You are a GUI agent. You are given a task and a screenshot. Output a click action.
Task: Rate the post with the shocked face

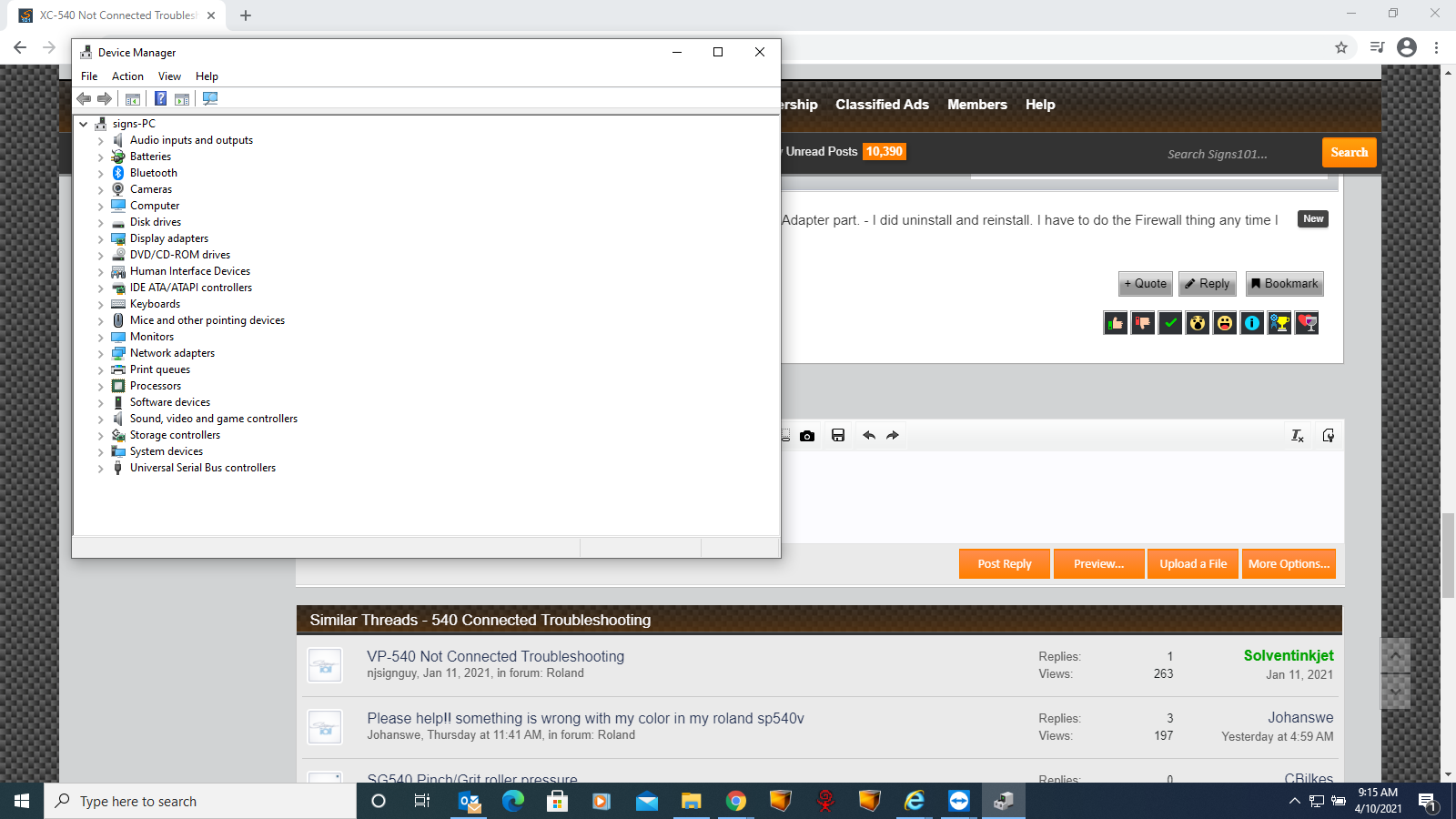click(x=1198, y=323)
